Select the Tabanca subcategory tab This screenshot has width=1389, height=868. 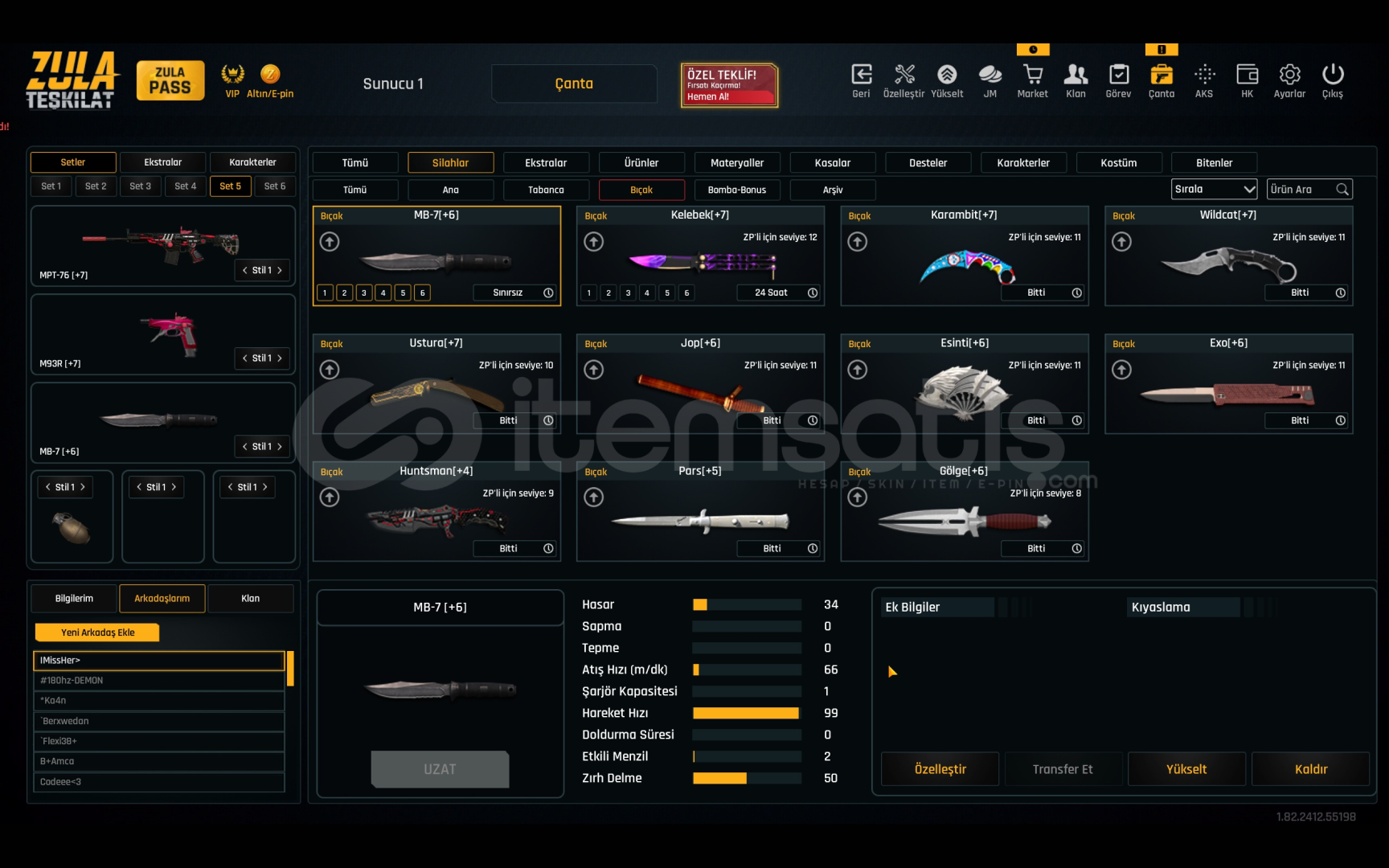click(x=546, y=190)
